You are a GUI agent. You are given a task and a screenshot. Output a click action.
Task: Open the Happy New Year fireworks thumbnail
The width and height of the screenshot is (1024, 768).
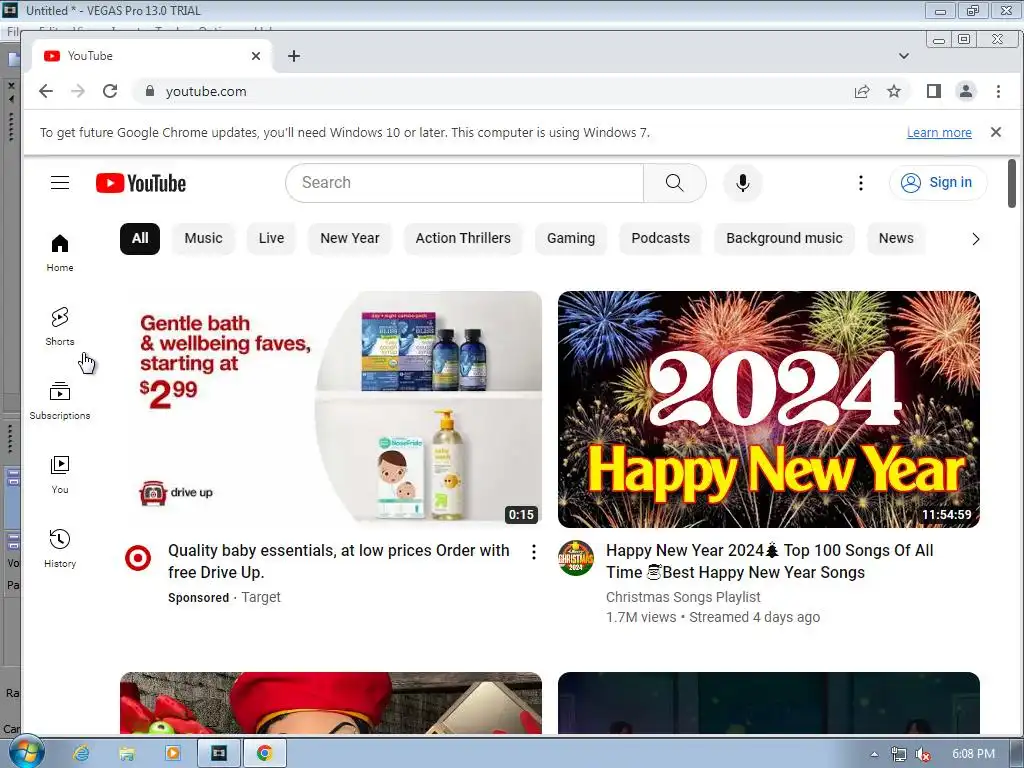point(769,409)
